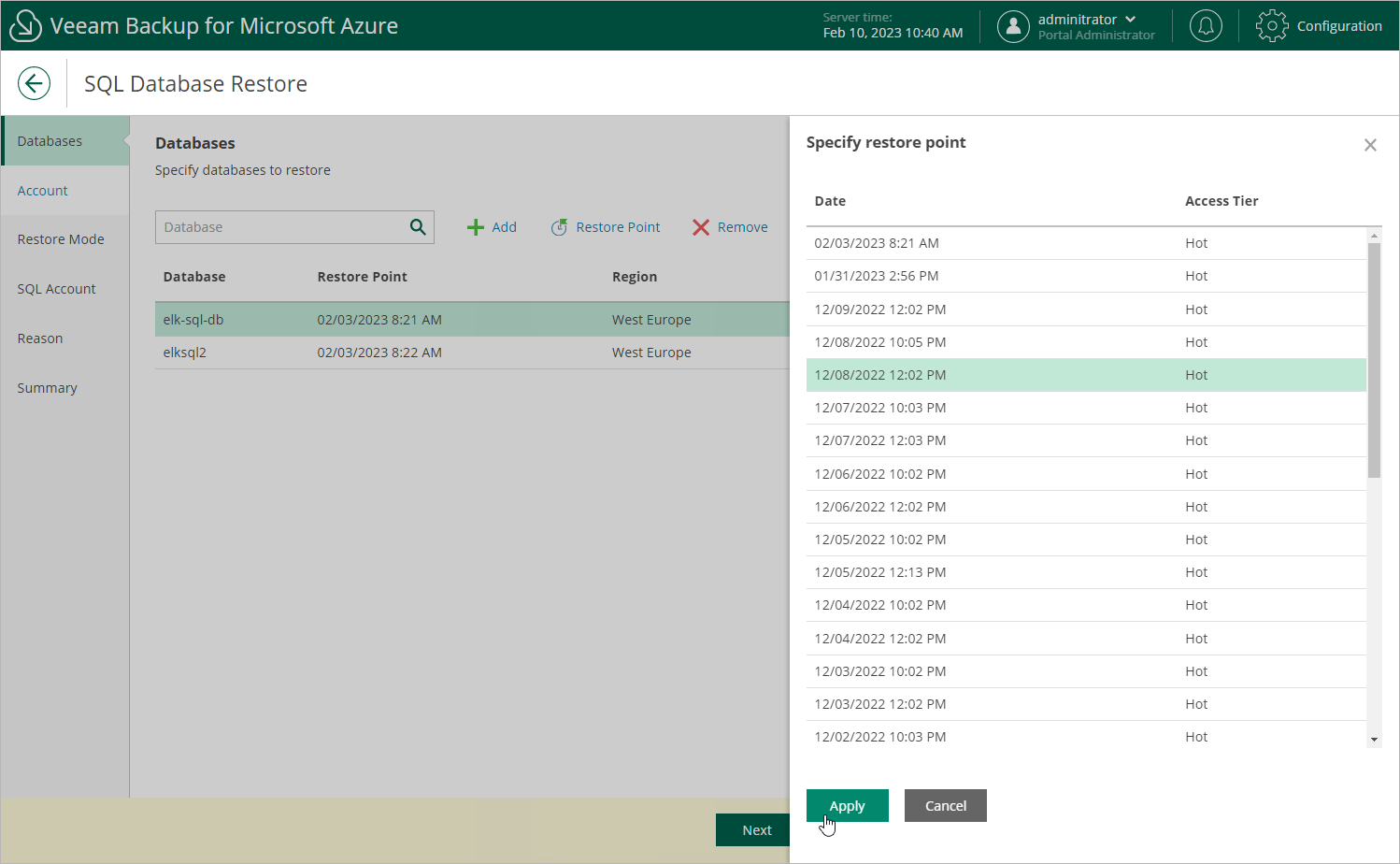Select the elk-sql-db database row

pos(472,320)
